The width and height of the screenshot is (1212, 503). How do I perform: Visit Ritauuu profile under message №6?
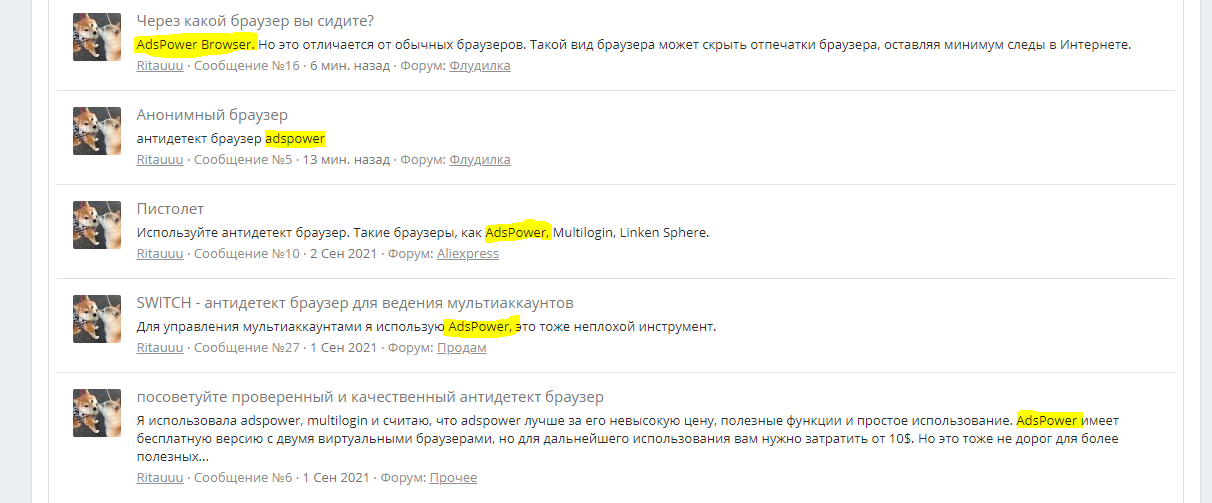click(160, 478)
